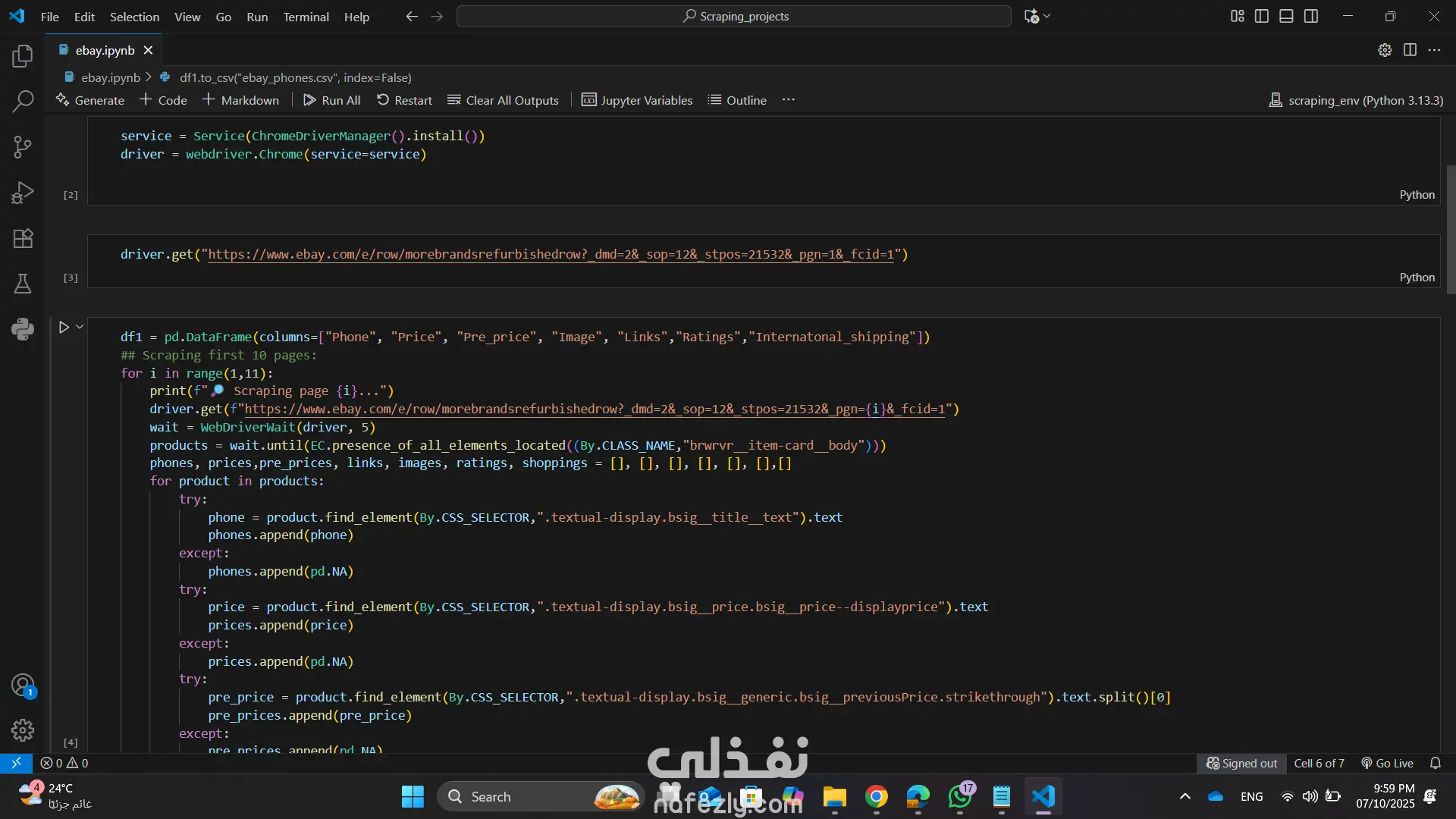This screenshot has width=1456, height=819.
Task: Open the Search view in sidebar
Action: pos(23,101)
